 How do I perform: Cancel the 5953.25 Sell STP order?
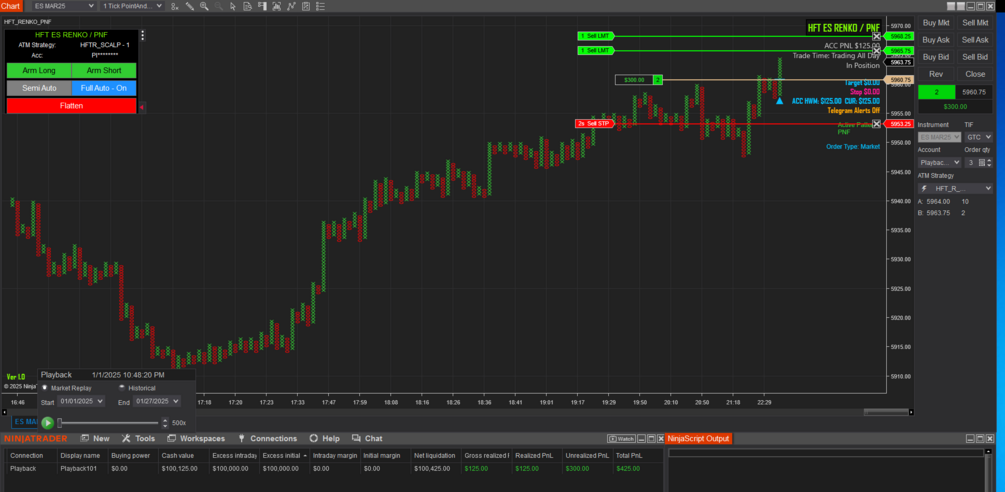pos(876,124)
